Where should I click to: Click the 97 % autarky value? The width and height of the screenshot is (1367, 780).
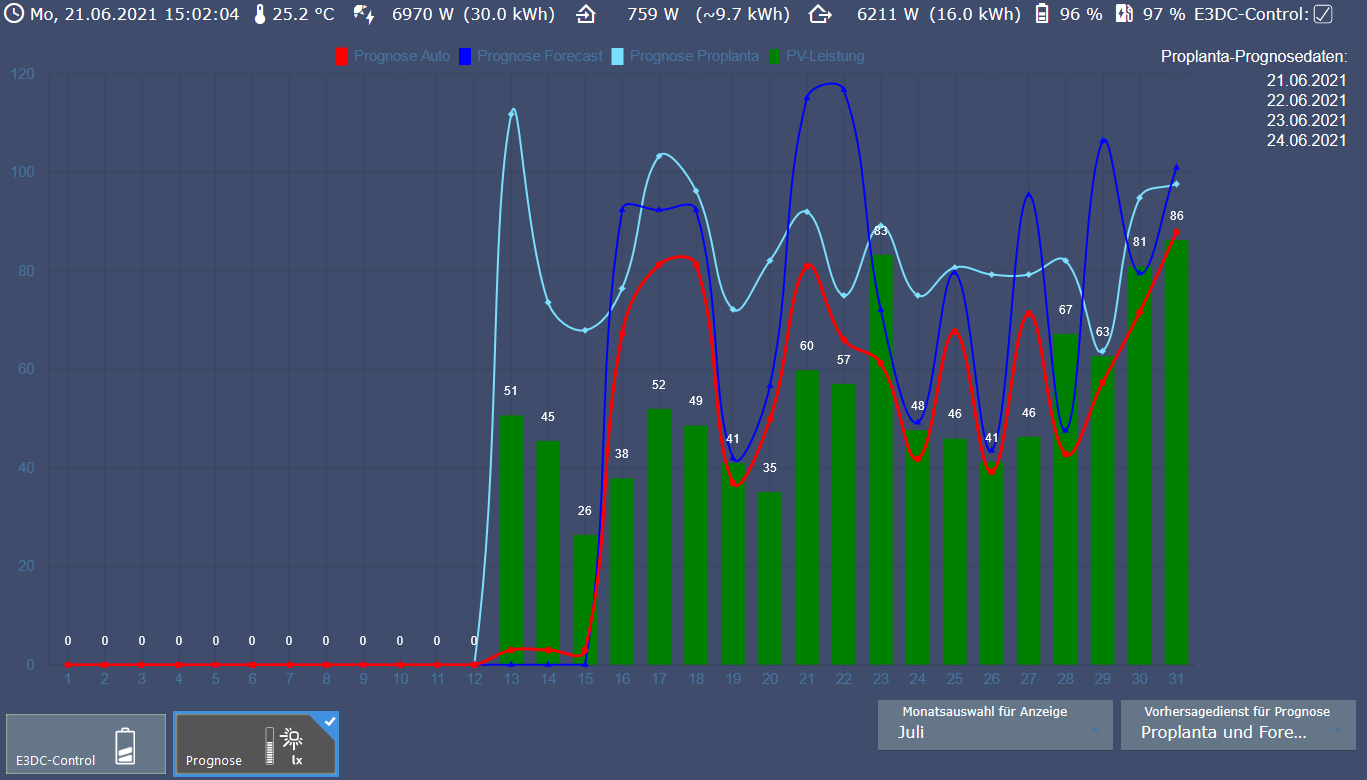[1164, 14]
